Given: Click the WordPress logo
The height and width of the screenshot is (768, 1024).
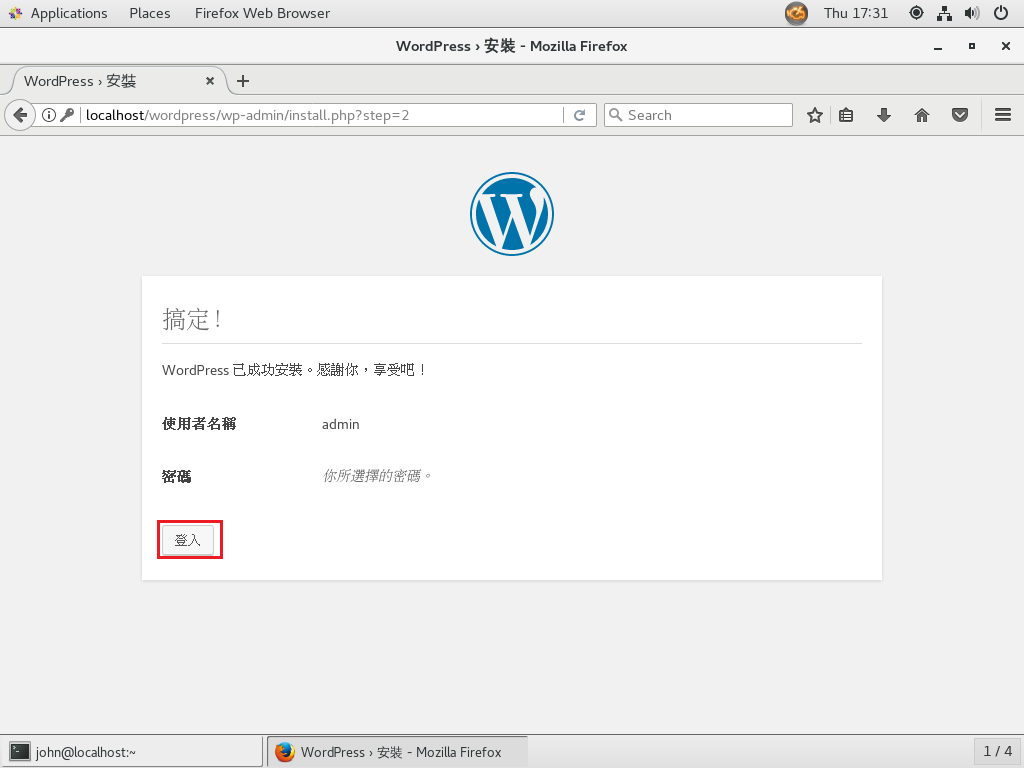Looking at the screenshot, I should (512, 214).
